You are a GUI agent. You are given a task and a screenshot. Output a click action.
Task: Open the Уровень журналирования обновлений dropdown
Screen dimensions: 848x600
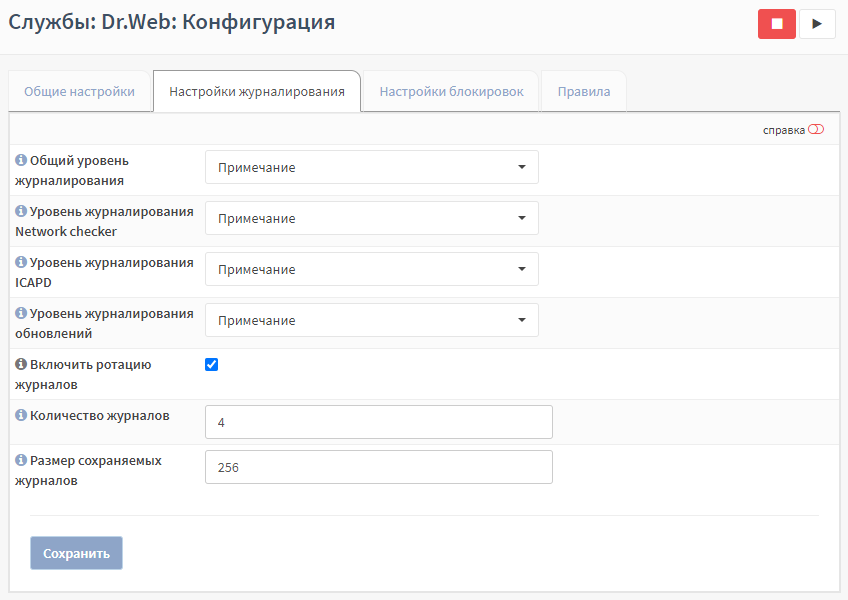[x=372, y=320]
